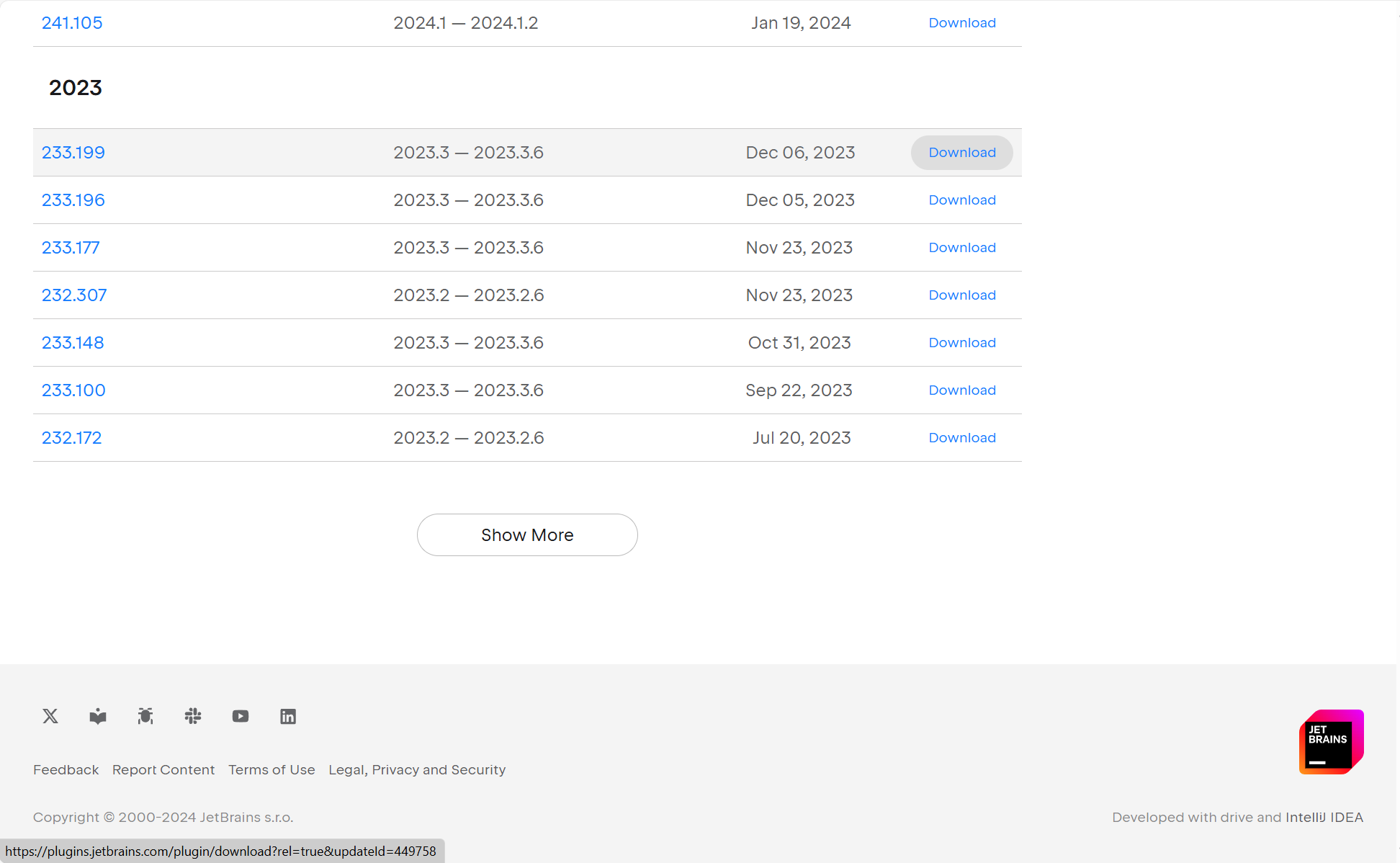Open the X (Twitter) social icon
Screen dimensions: 1400x863
pos(50,716)
